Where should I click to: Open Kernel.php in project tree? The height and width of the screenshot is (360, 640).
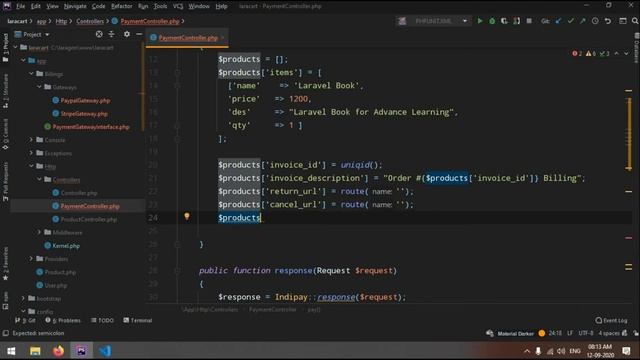click(66, 246)
